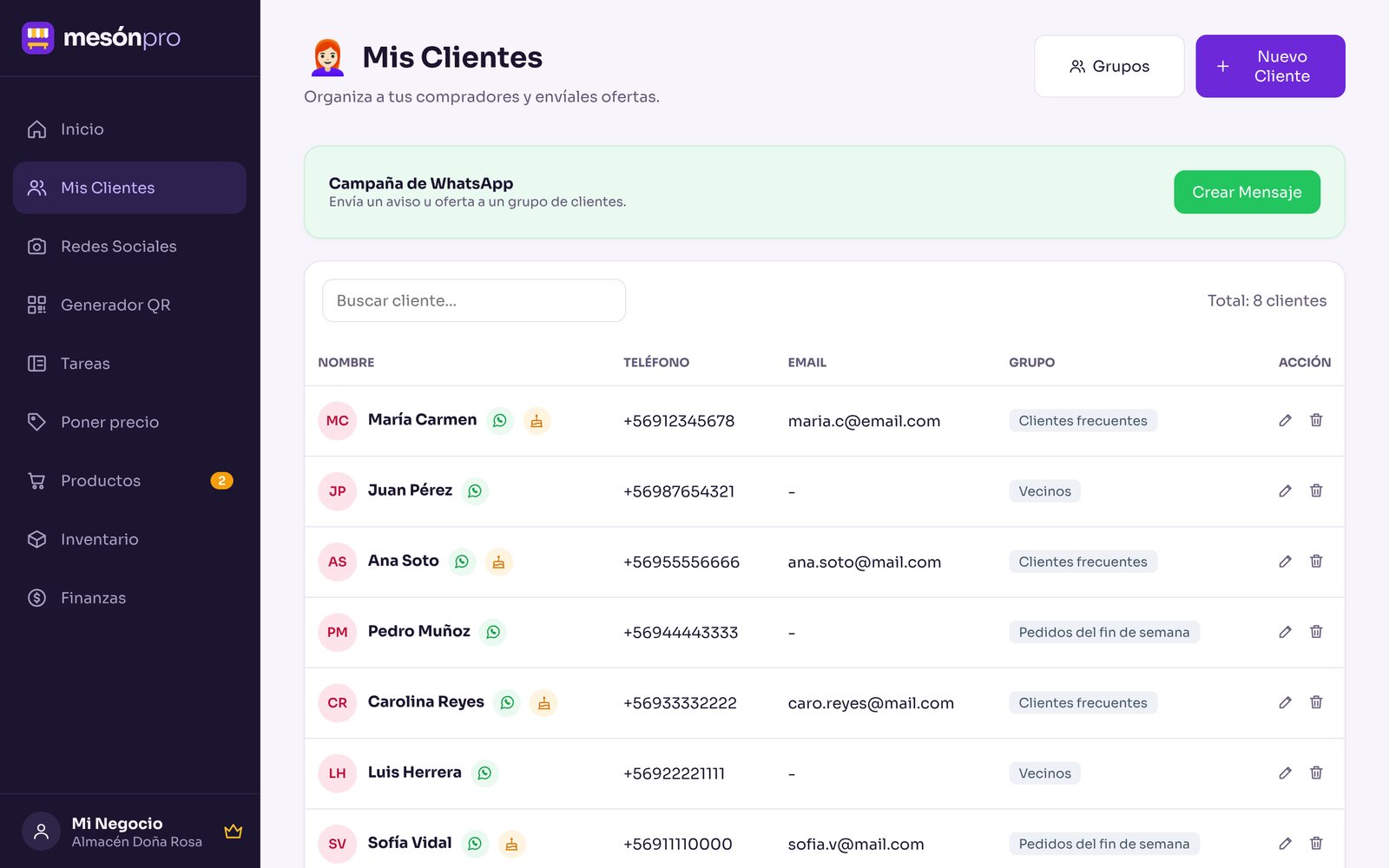Click email caro.reyes@mail.com
The height and width of the screenshot is (868, 1389).
coord(871,703)
